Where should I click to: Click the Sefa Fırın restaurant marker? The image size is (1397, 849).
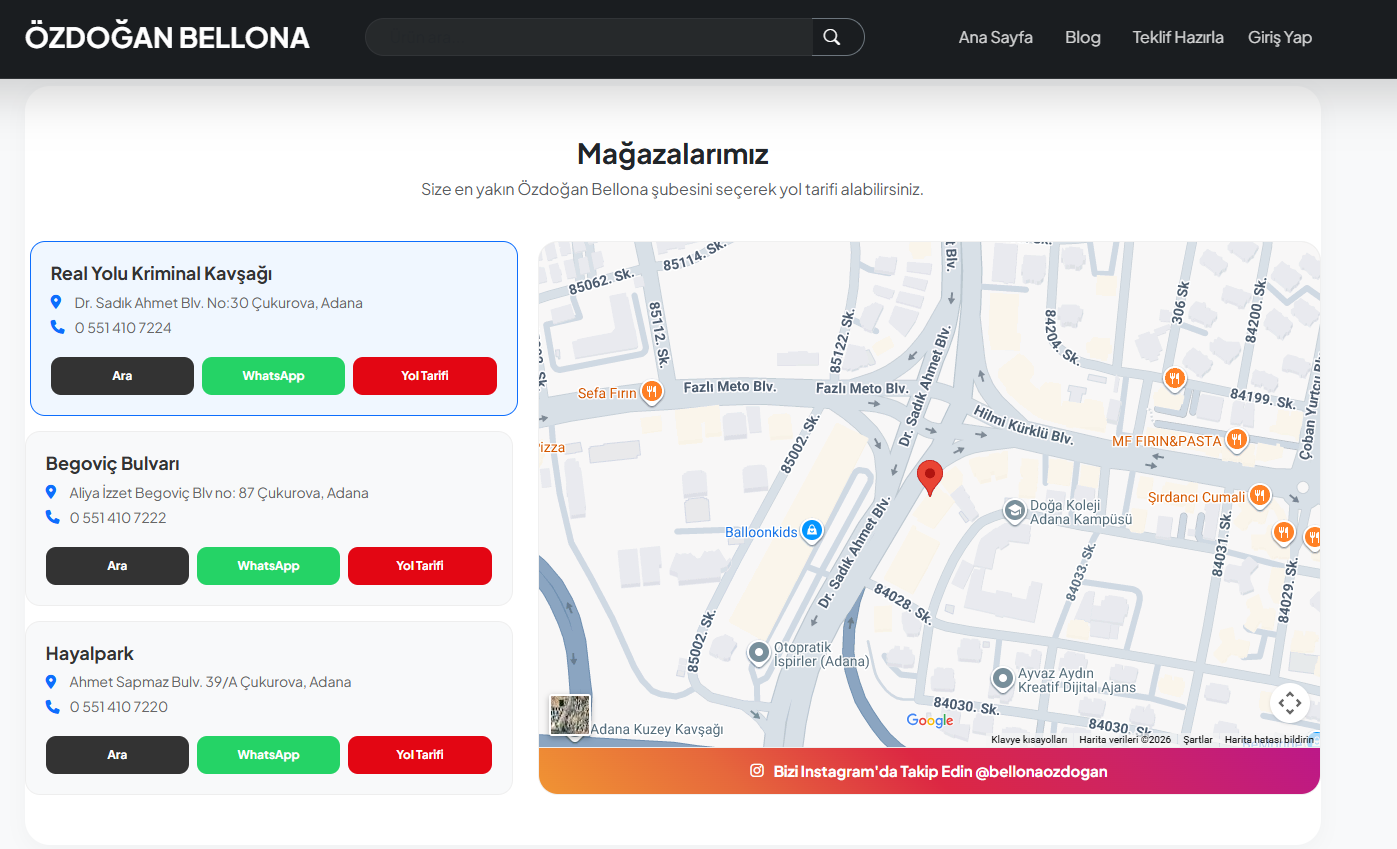pos(652,392)
